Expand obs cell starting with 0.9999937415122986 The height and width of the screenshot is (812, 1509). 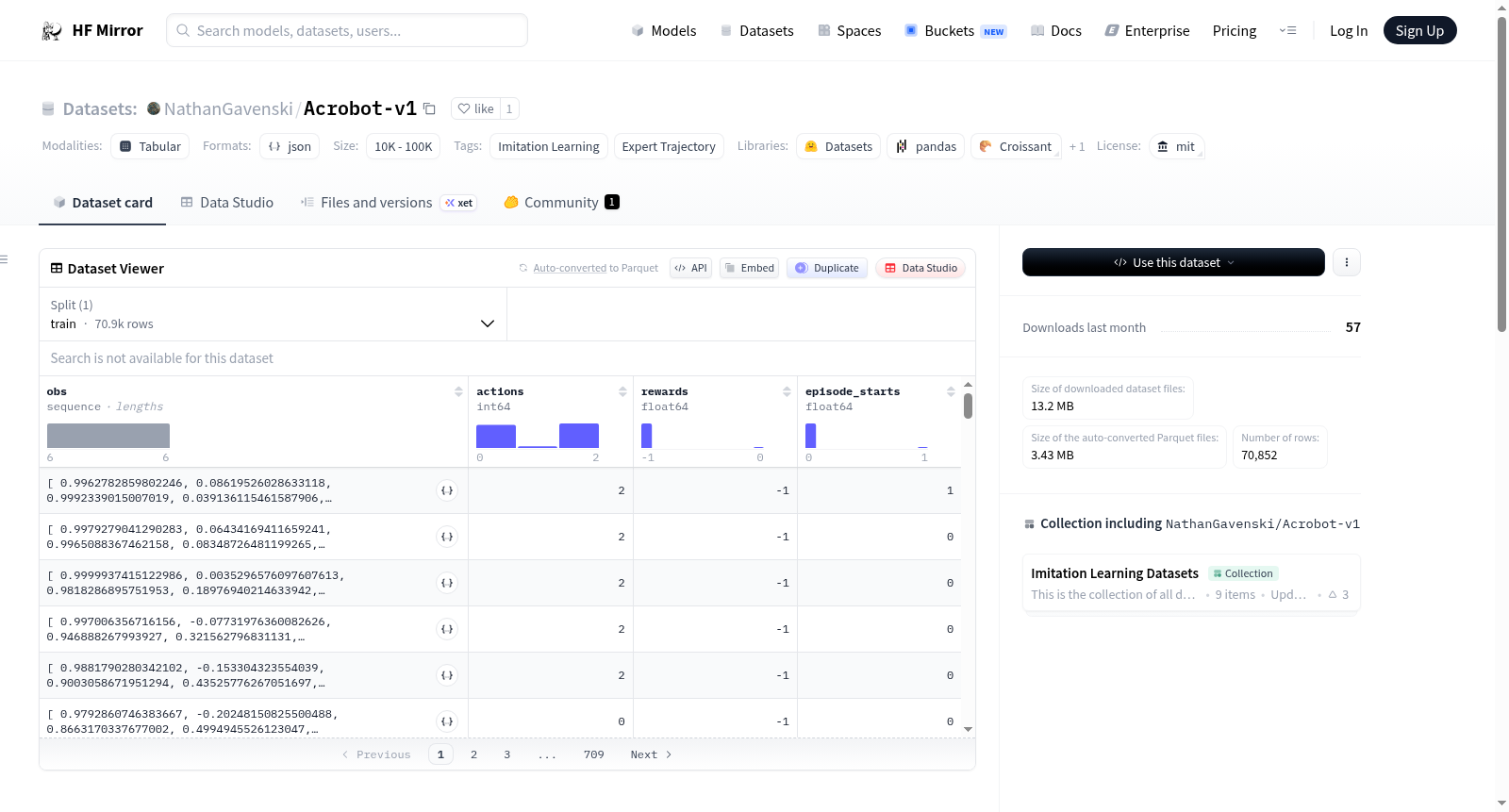tap(447, 583)
